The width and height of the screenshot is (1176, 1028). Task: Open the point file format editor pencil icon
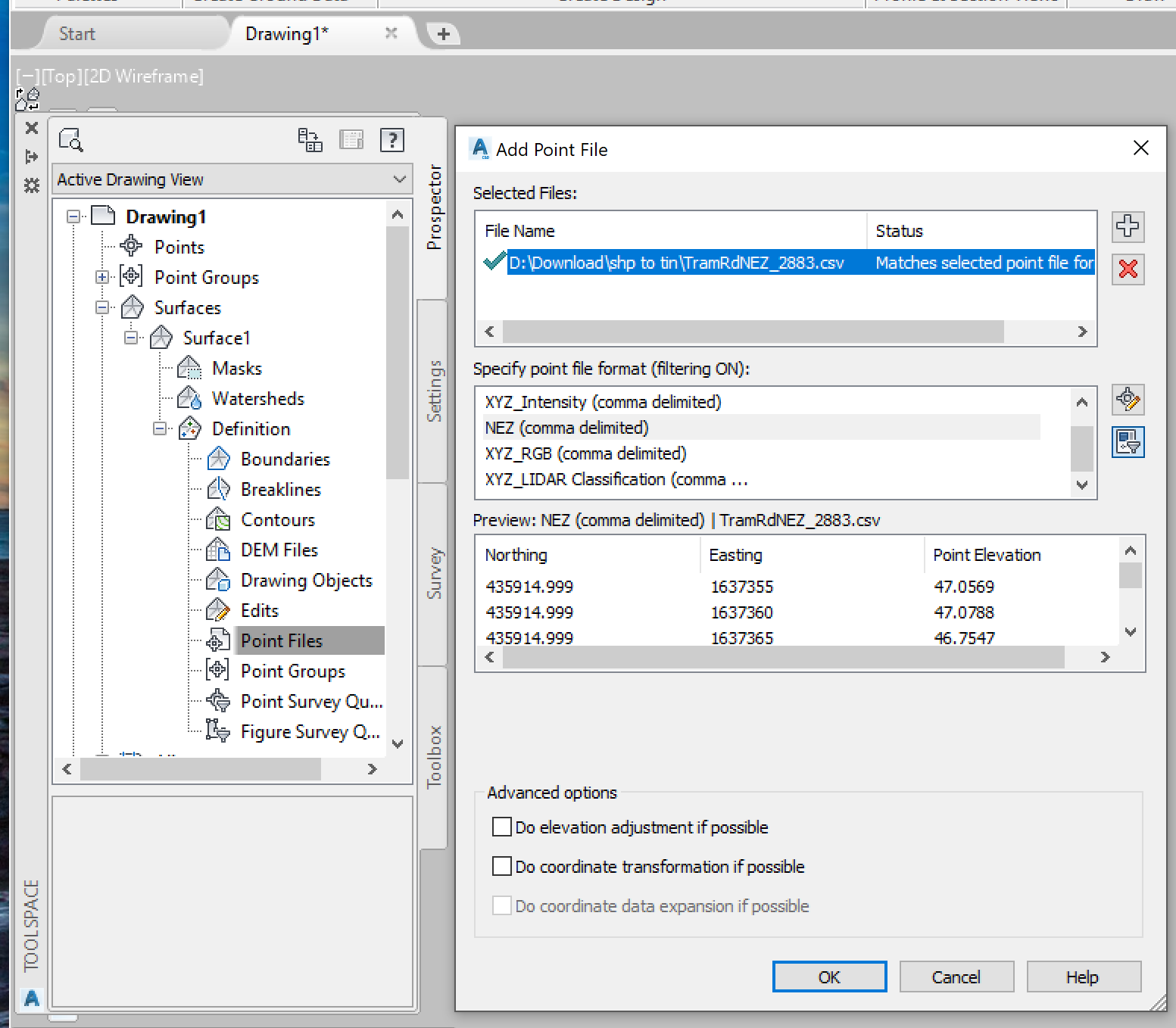[1128, 400]
